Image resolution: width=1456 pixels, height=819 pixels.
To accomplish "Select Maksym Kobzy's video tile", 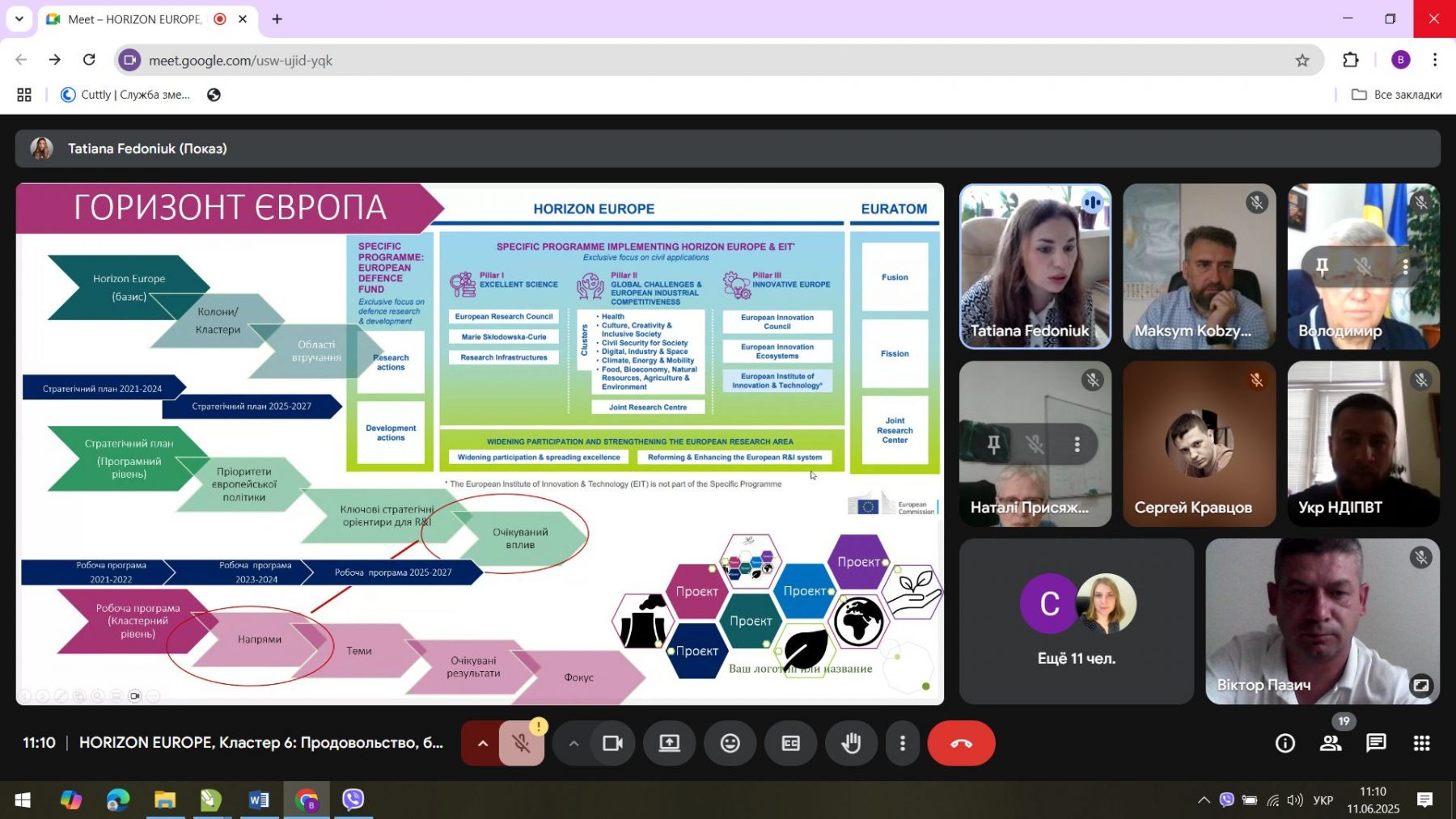I will click(1200, 267).
